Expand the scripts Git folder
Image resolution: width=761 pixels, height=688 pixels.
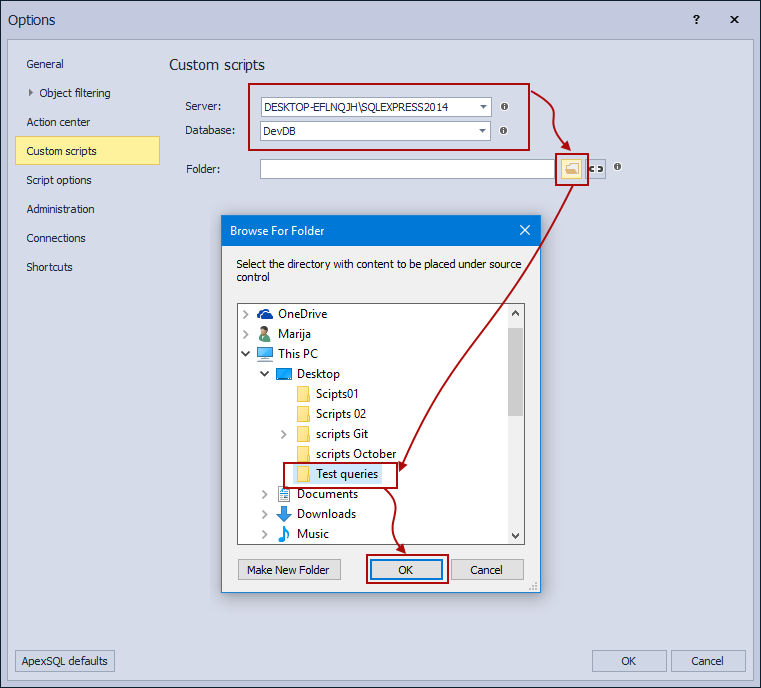coord(284,434)
